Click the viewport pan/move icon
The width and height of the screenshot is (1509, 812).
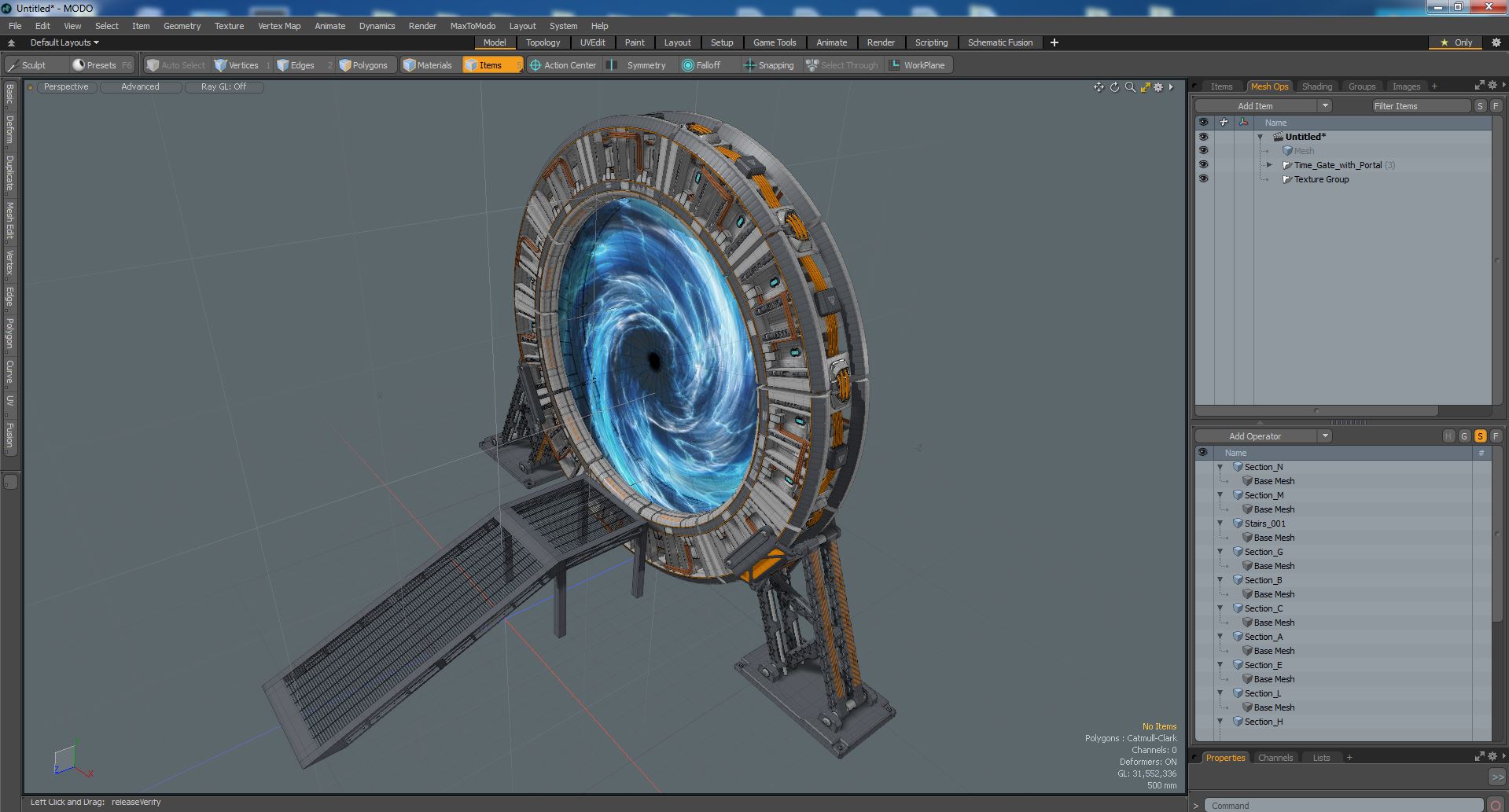[x=1099, y=87]
